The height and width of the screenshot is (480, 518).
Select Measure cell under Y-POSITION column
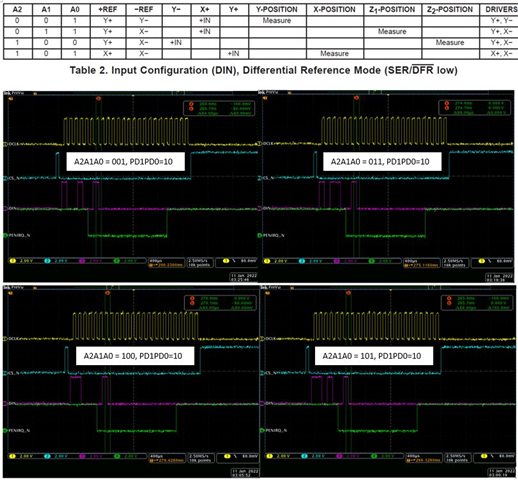pyautogui.click(x=277, y=21)
